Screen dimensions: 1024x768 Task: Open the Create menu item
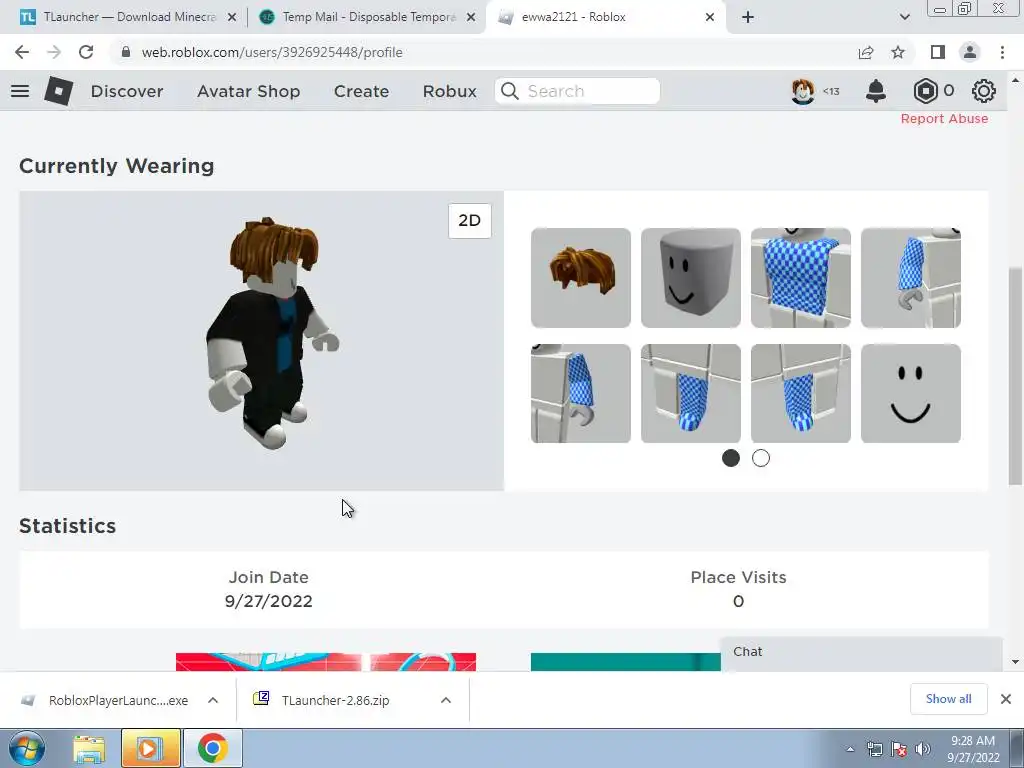(362, 91)
